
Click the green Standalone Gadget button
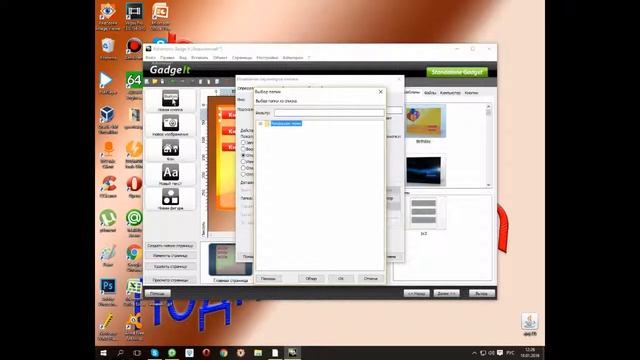457,72
